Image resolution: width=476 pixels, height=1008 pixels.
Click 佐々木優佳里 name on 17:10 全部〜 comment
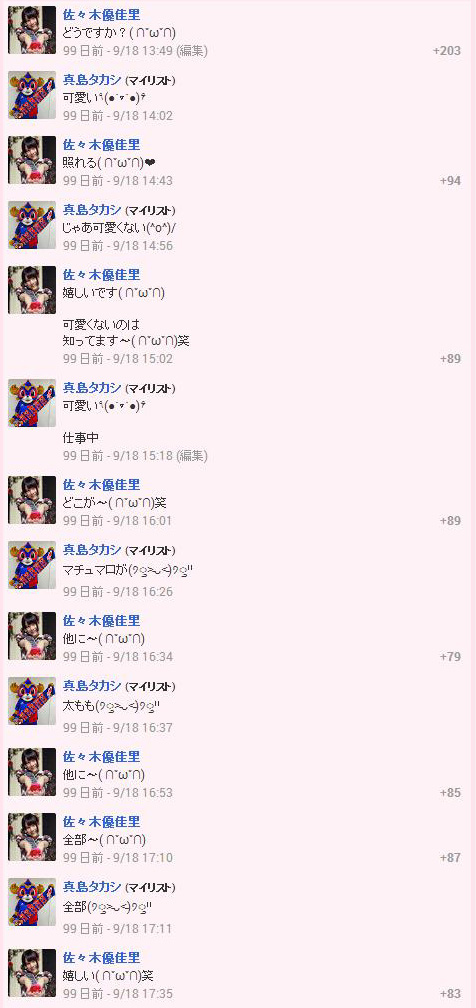(101, 822)
